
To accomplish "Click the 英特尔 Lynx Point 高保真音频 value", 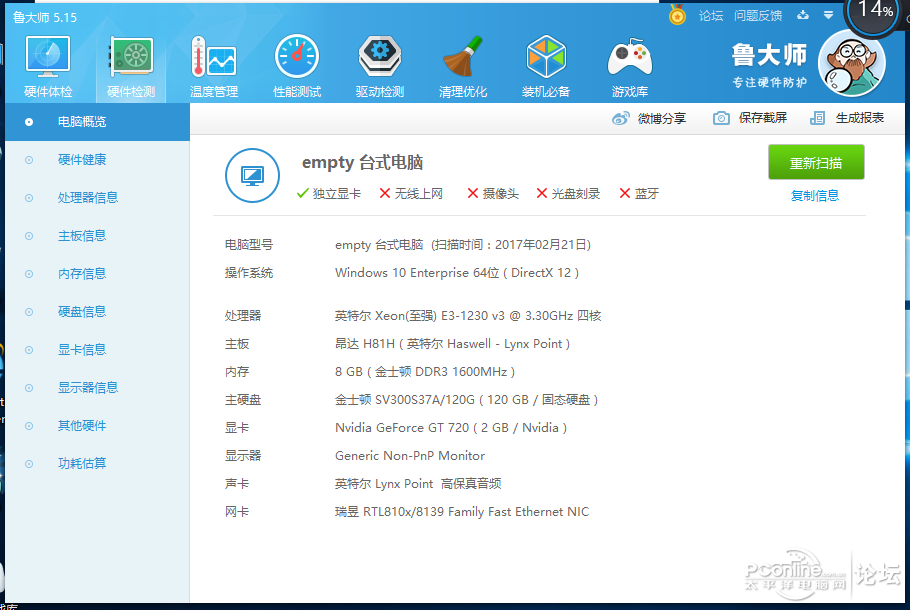I will (418, 483).
